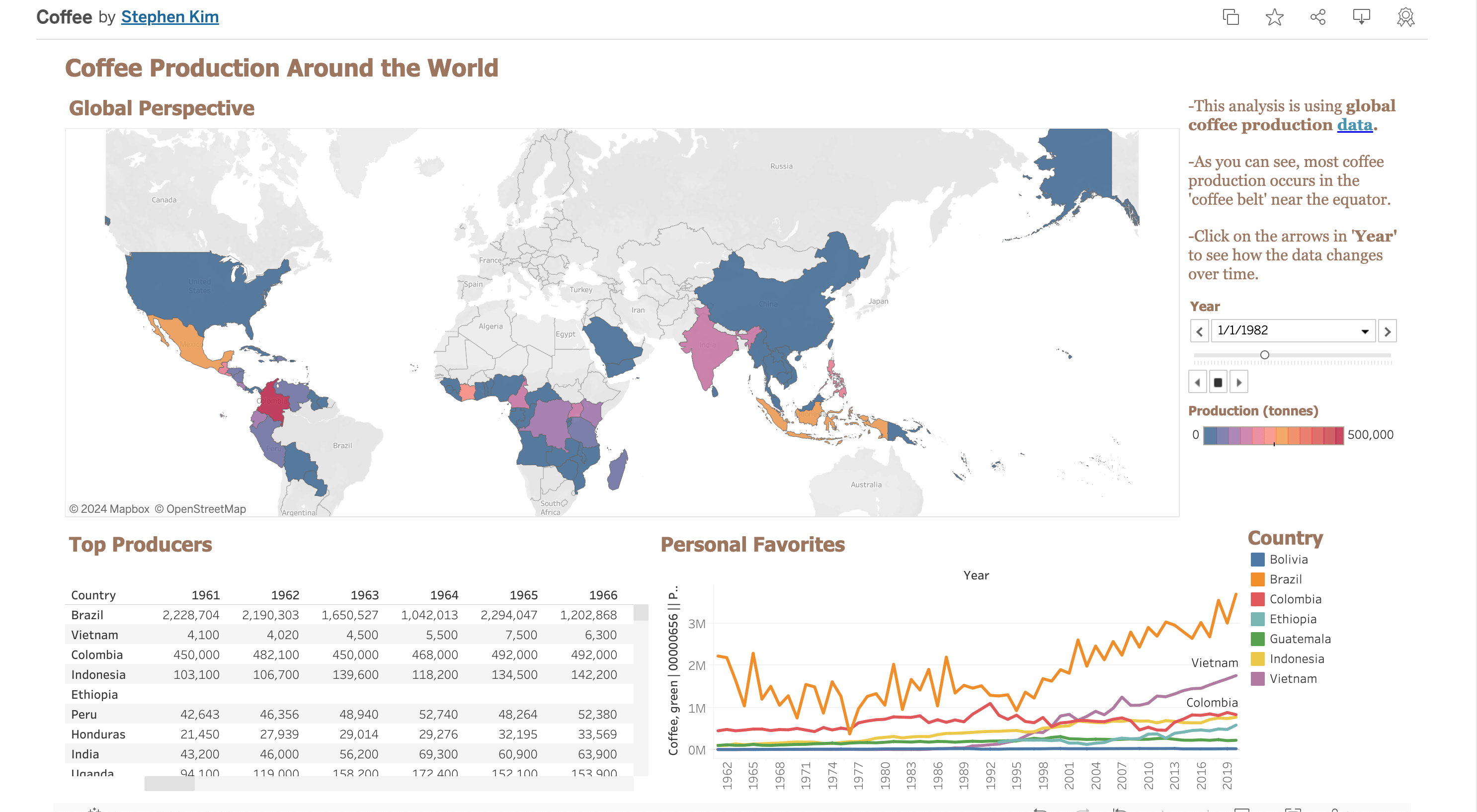Open author link Stephen Kim
The width and height of the screenshot is (1477, 812).
tap(170, 17)
